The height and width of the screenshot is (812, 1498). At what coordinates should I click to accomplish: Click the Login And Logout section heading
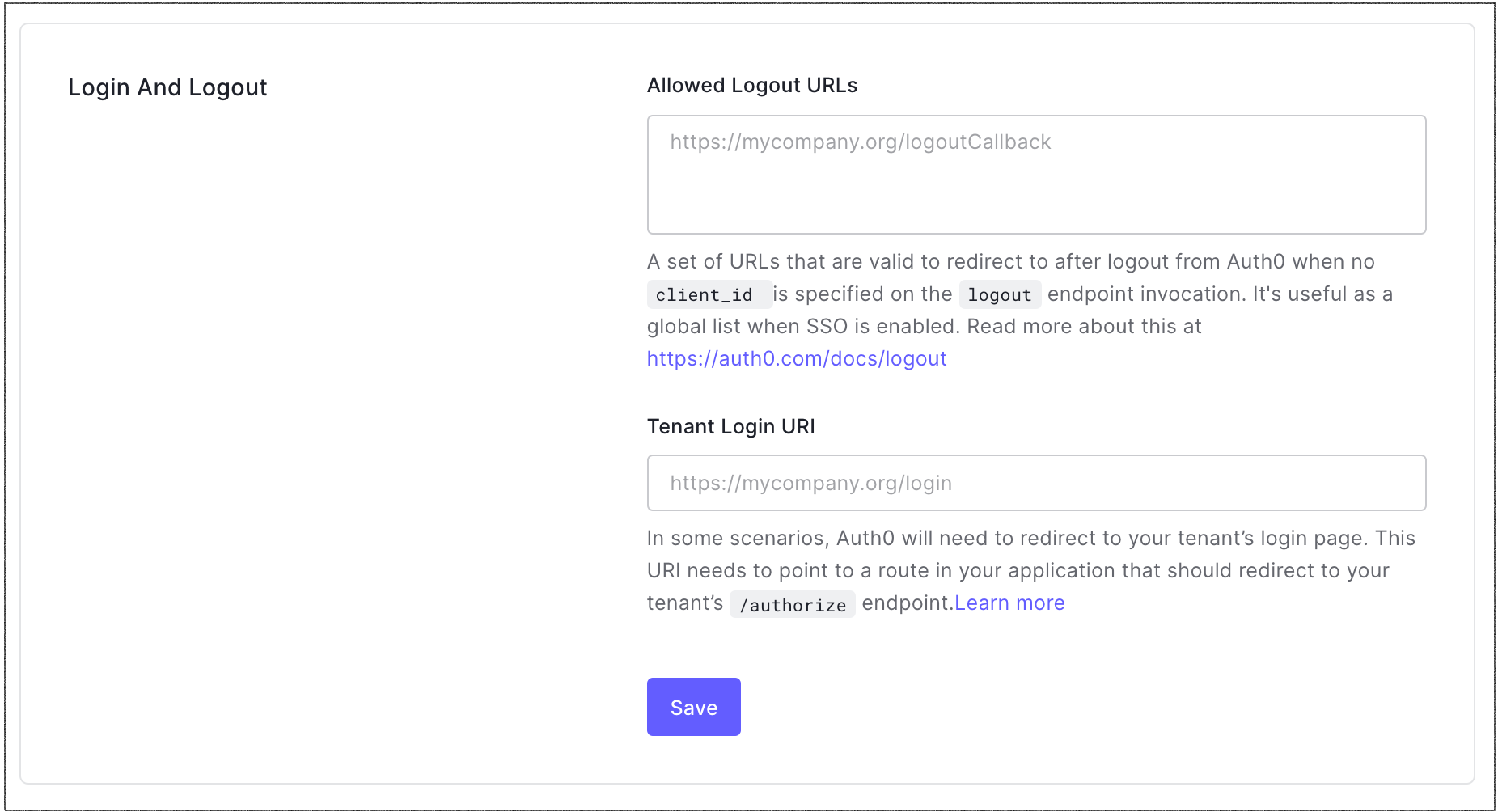coord(167,87)
